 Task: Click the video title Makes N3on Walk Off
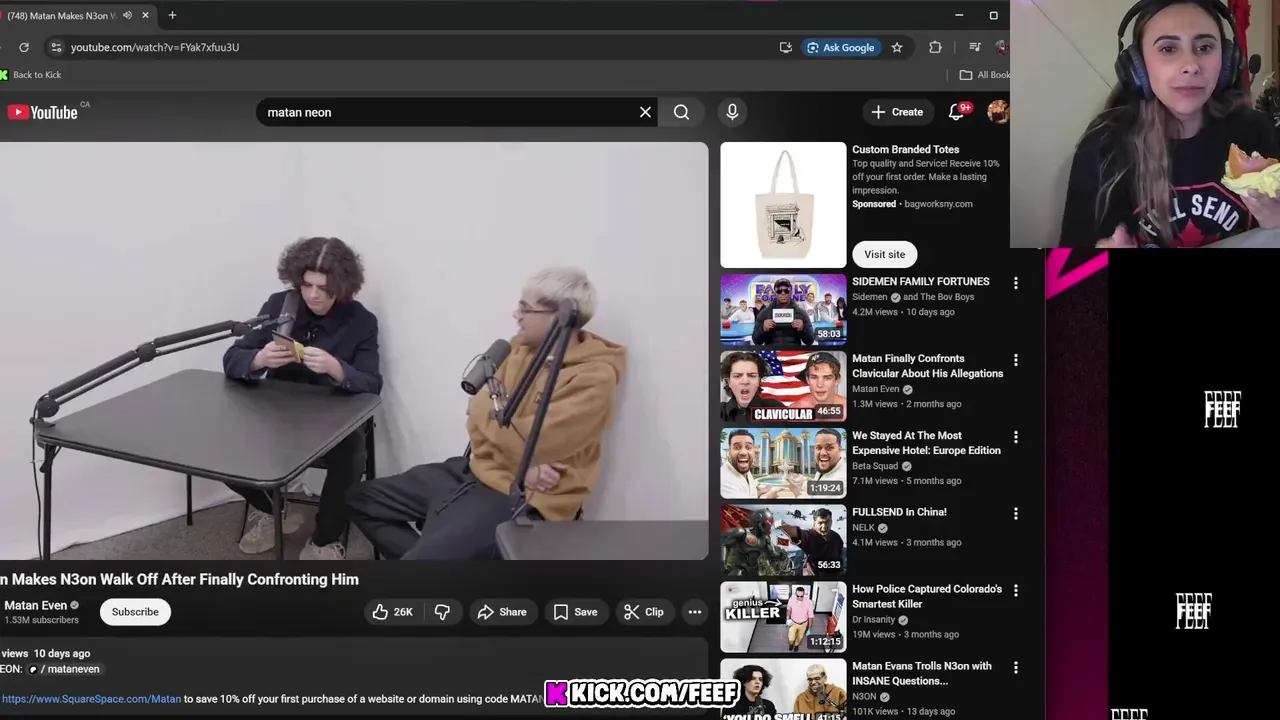coord(179,579)
